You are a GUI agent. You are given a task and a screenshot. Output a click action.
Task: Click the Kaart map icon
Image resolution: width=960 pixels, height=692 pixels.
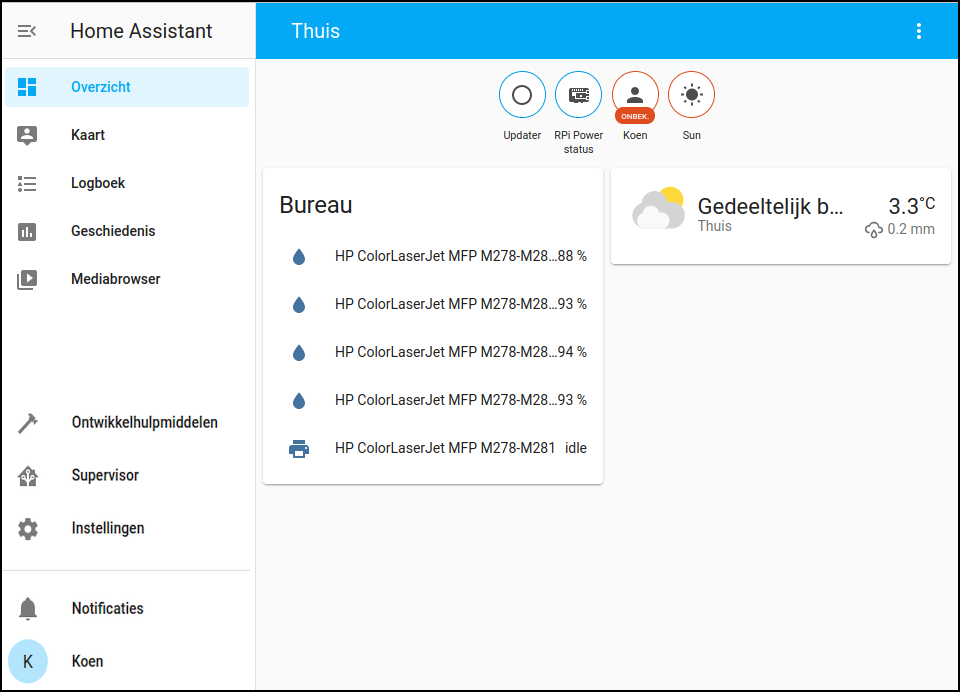pyautogui.click(x=27, y=135)
